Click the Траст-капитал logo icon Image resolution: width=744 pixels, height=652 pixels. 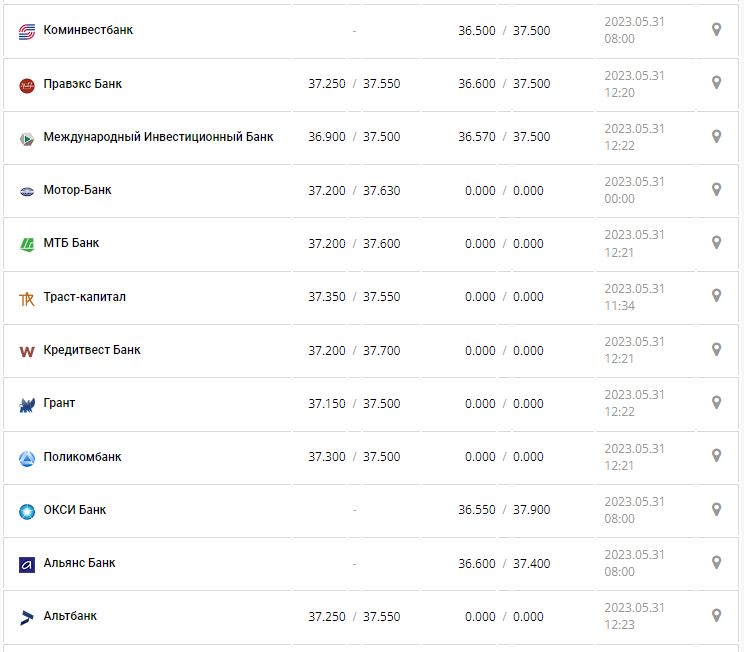click(x=27, y=298)
